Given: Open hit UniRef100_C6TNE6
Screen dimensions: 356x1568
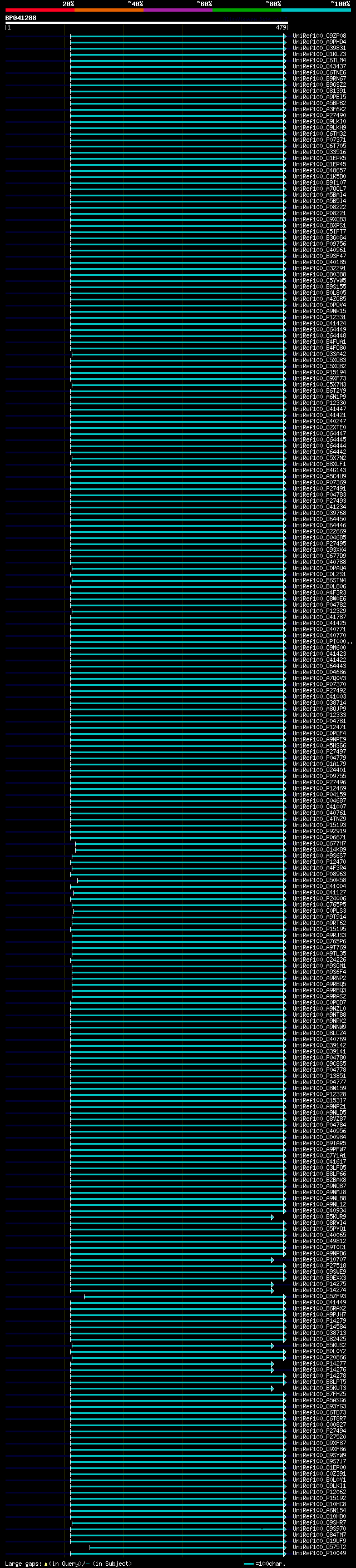Looking at the screenshot, I should point(319,72).
